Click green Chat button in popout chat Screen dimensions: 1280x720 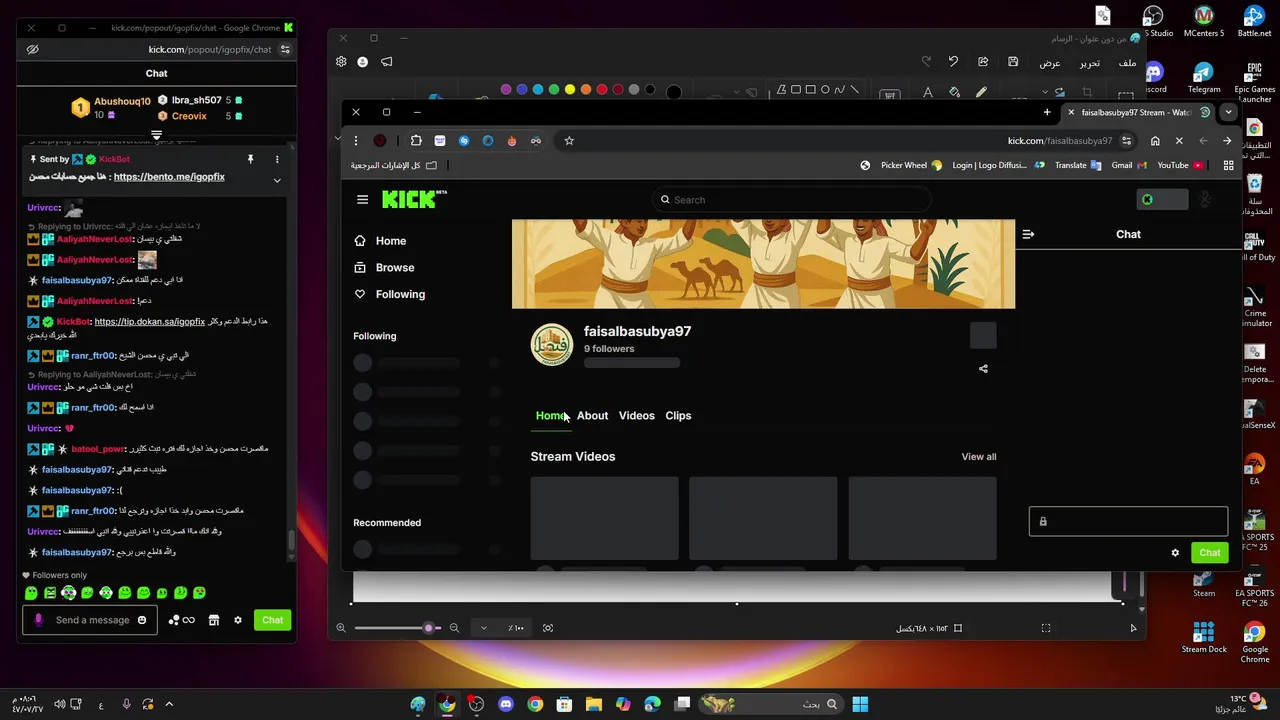click(x=272, y=620)
